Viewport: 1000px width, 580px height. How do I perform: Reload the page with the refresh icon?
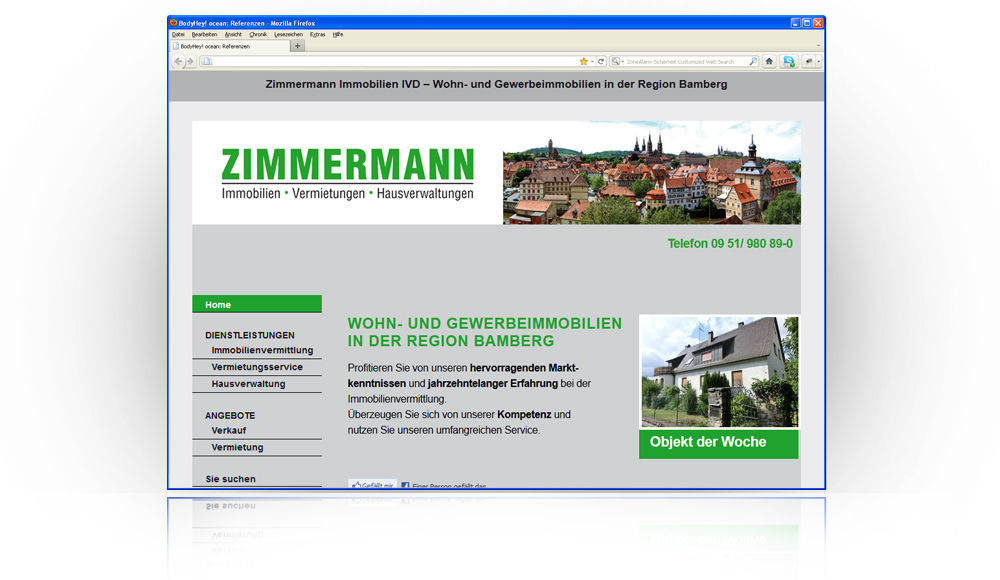click(x=601, y=61)
